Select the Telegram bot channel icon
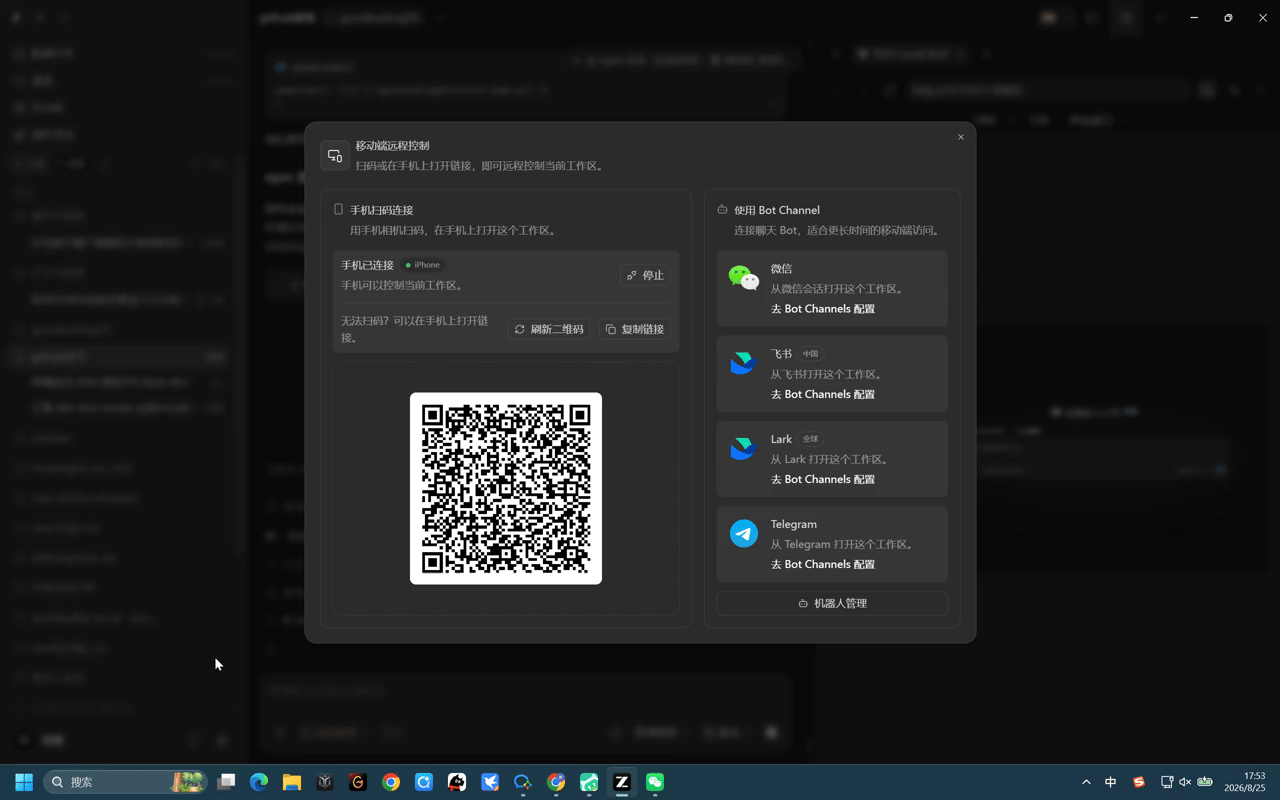The width and height of the screenshot is (1280, 800). [x=744, y=534]
